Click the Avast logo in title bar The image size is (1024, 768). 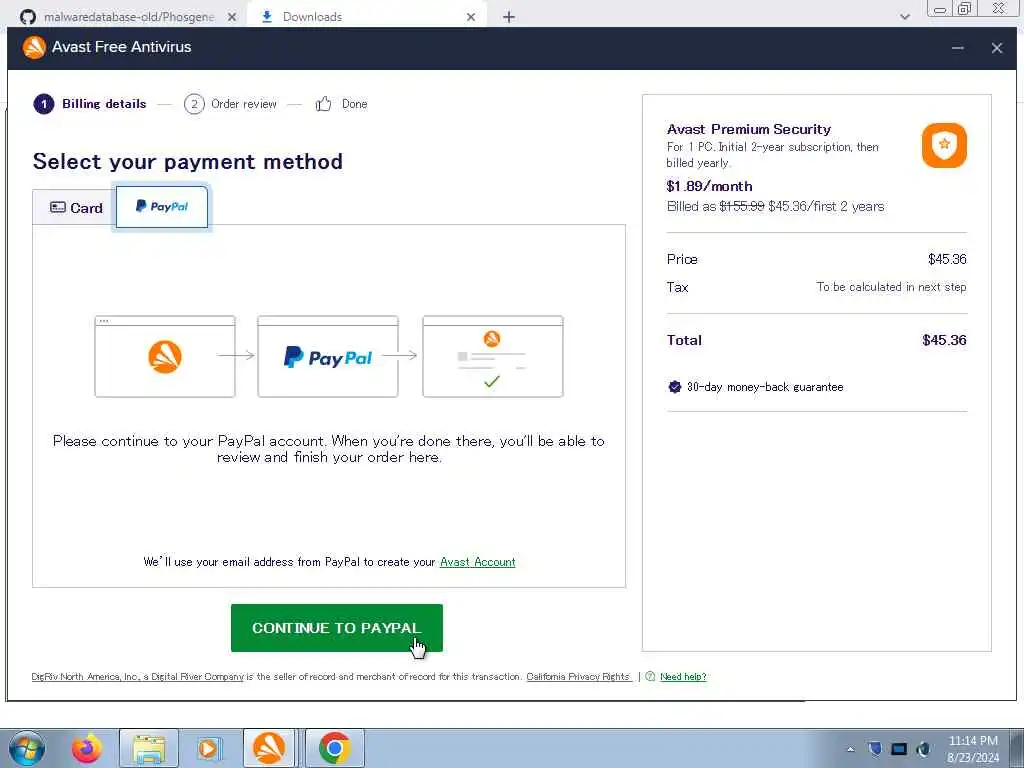[x=34, y=47]
